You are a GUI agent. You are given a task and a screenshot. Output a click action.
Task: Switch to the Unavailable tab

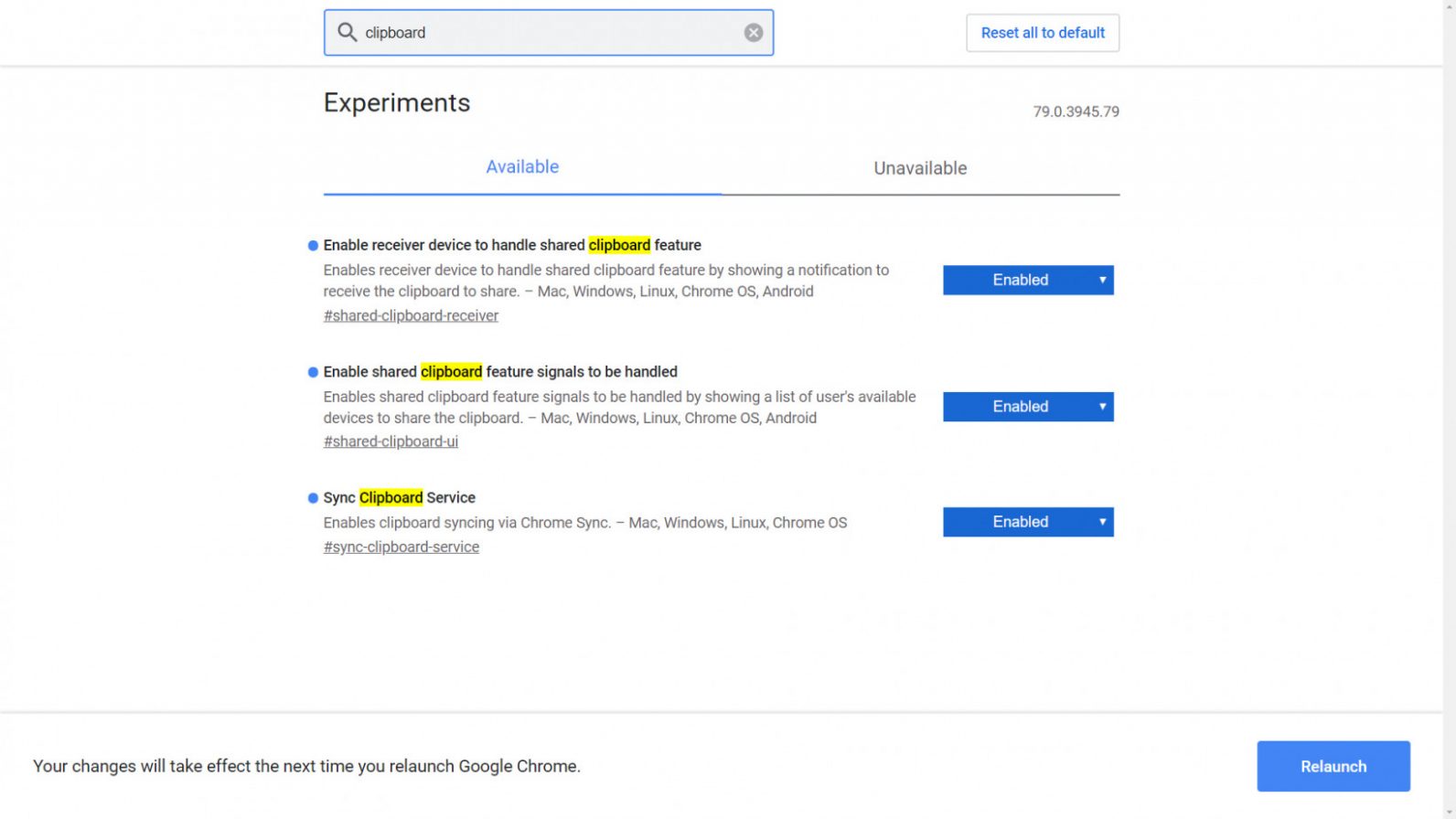(x=919, y=168)
